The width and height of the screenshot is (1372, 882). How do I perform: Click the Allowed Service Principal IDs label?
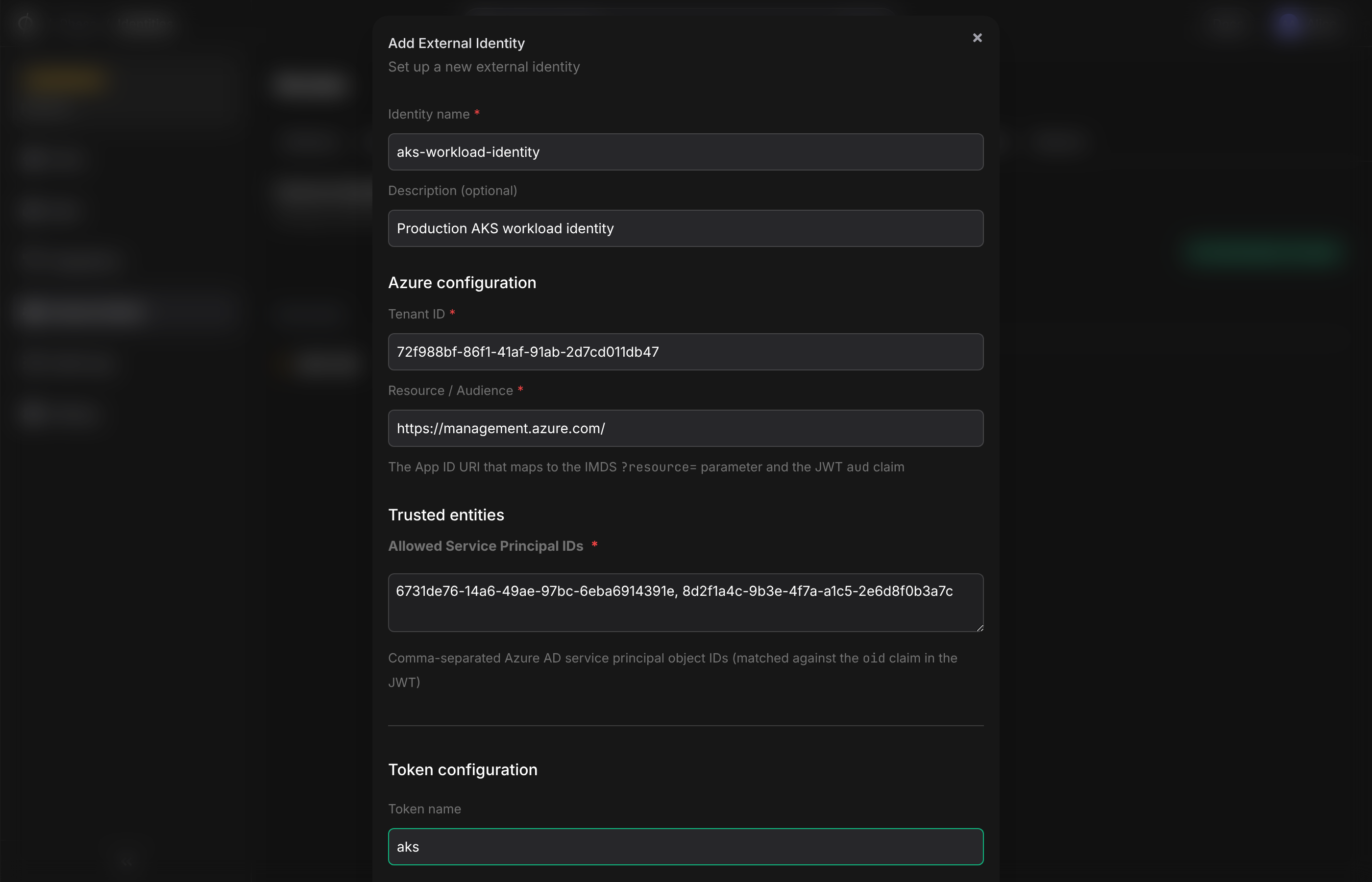point(486,546)
